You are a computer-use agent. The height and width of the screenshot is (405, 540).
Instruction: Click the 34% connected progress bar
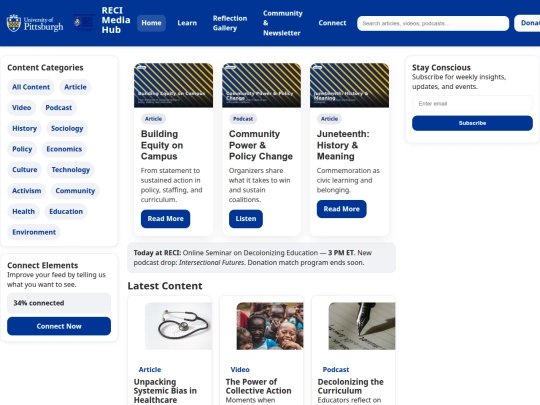pos(59,303)
